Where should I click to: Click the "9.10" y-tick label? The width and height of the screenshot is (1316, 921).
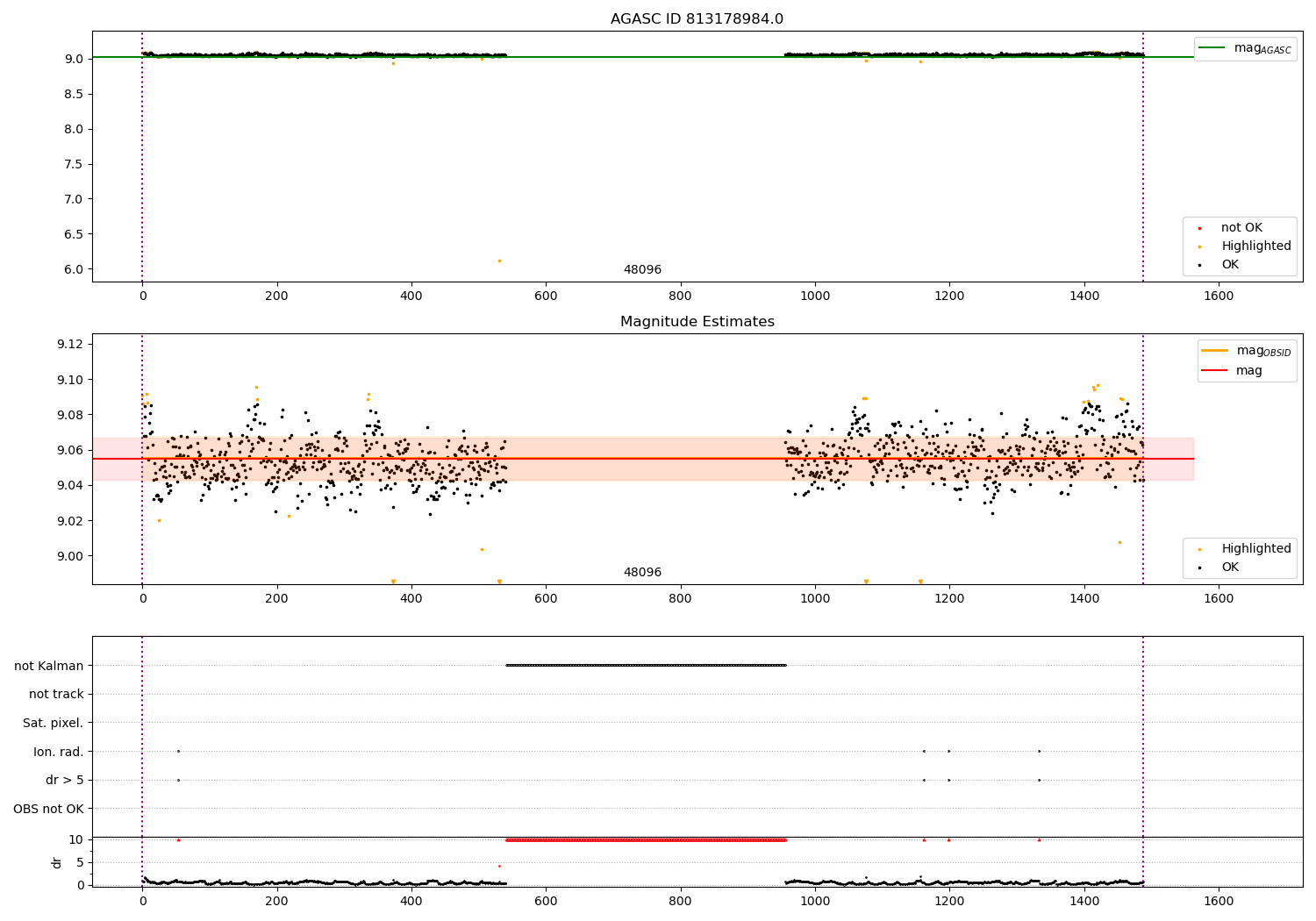(x=69, y=380)
